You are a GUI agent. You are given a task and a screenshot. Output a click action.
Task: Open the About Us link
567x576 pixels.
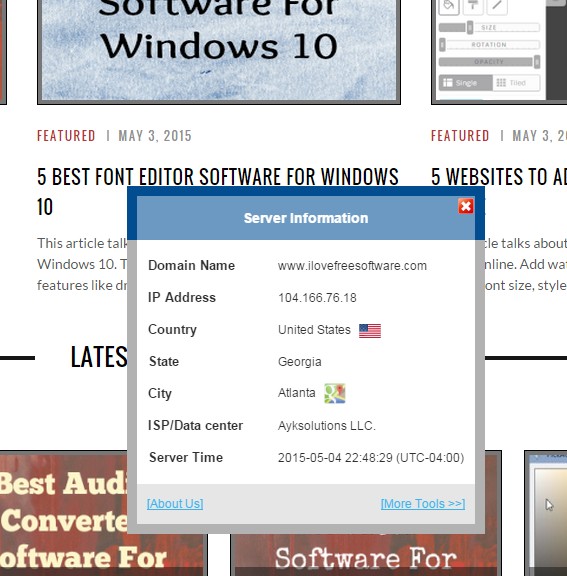175,503
